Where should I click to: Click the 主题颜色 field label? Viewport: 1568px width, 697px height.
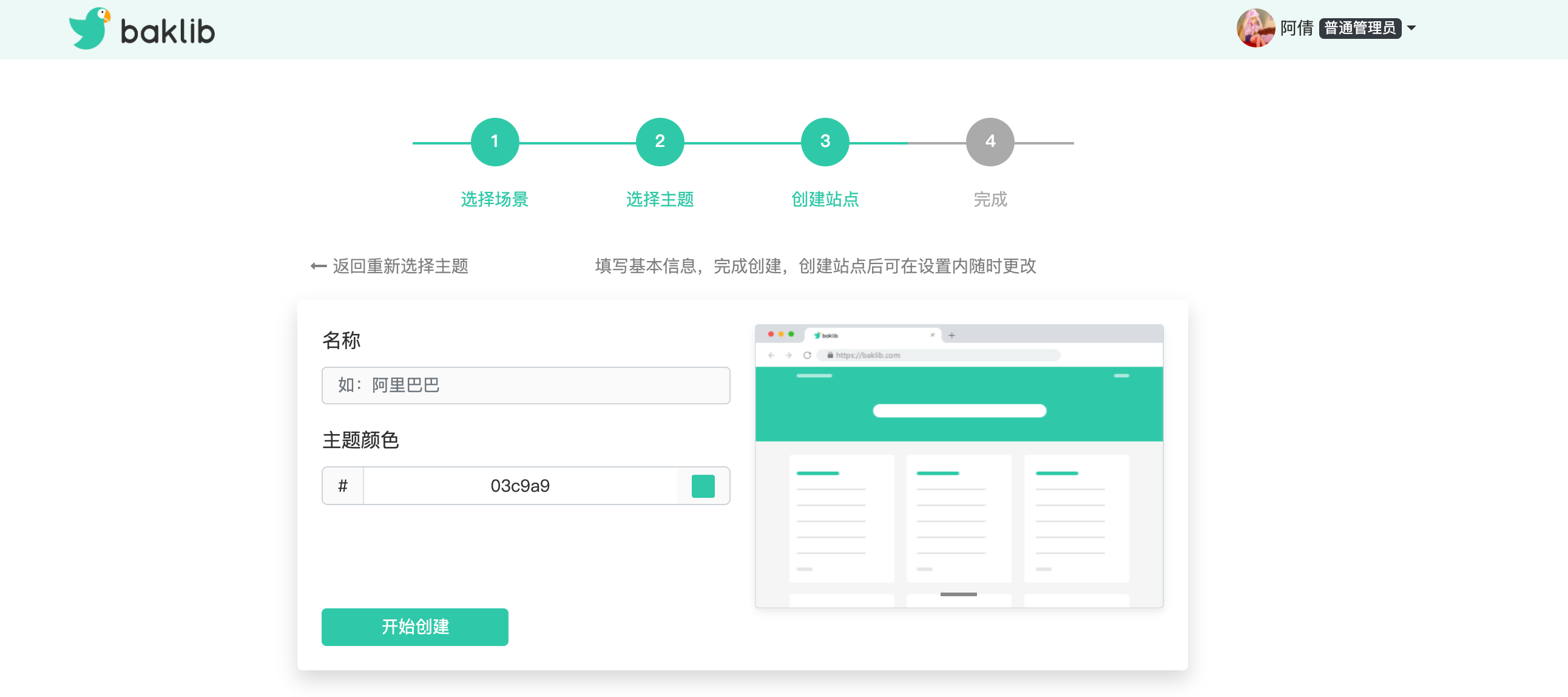[360, 440]
